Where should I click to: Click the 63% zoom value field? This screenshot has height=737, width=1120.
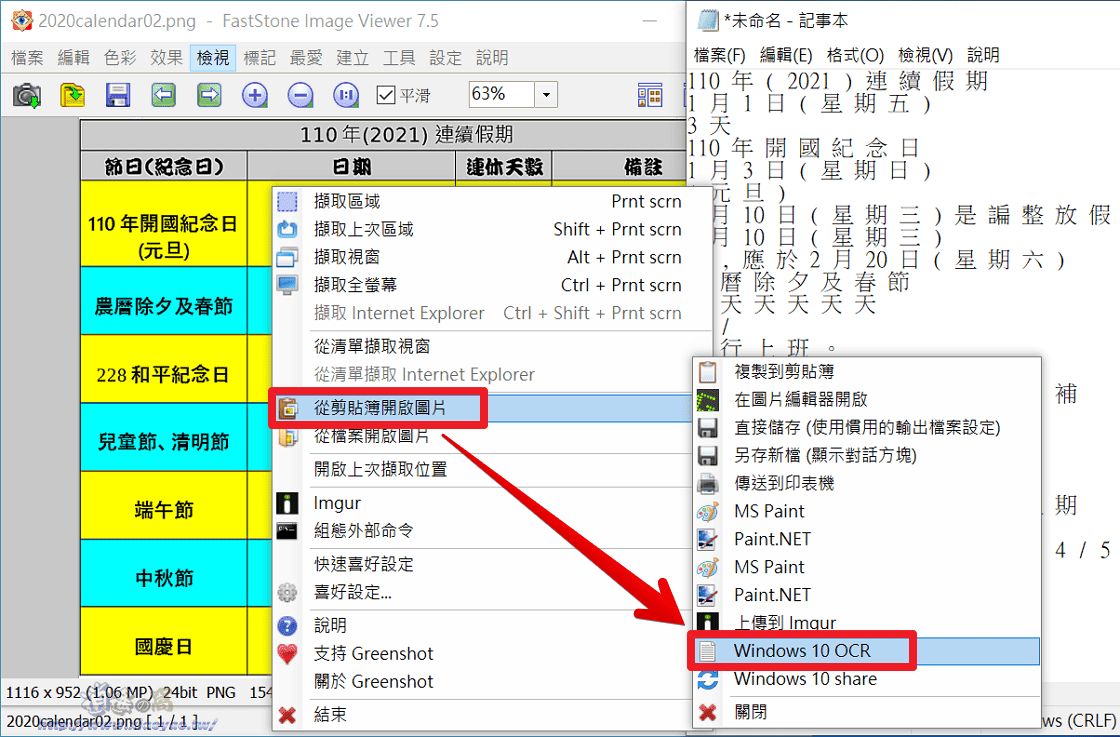point(501,94)
